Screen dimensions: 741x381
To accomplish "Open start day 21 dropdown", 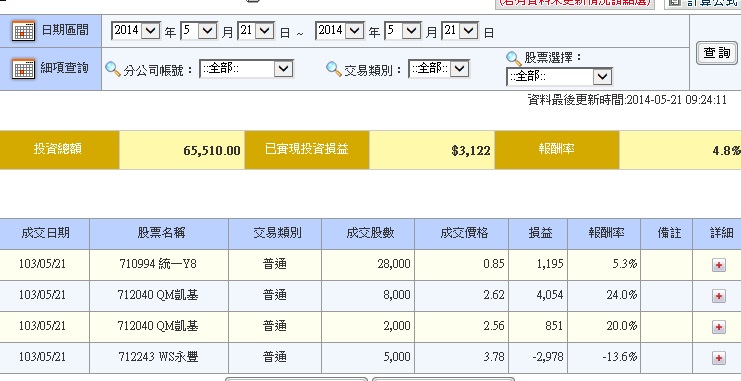I will pyautogui.click(x=256, y=31).
